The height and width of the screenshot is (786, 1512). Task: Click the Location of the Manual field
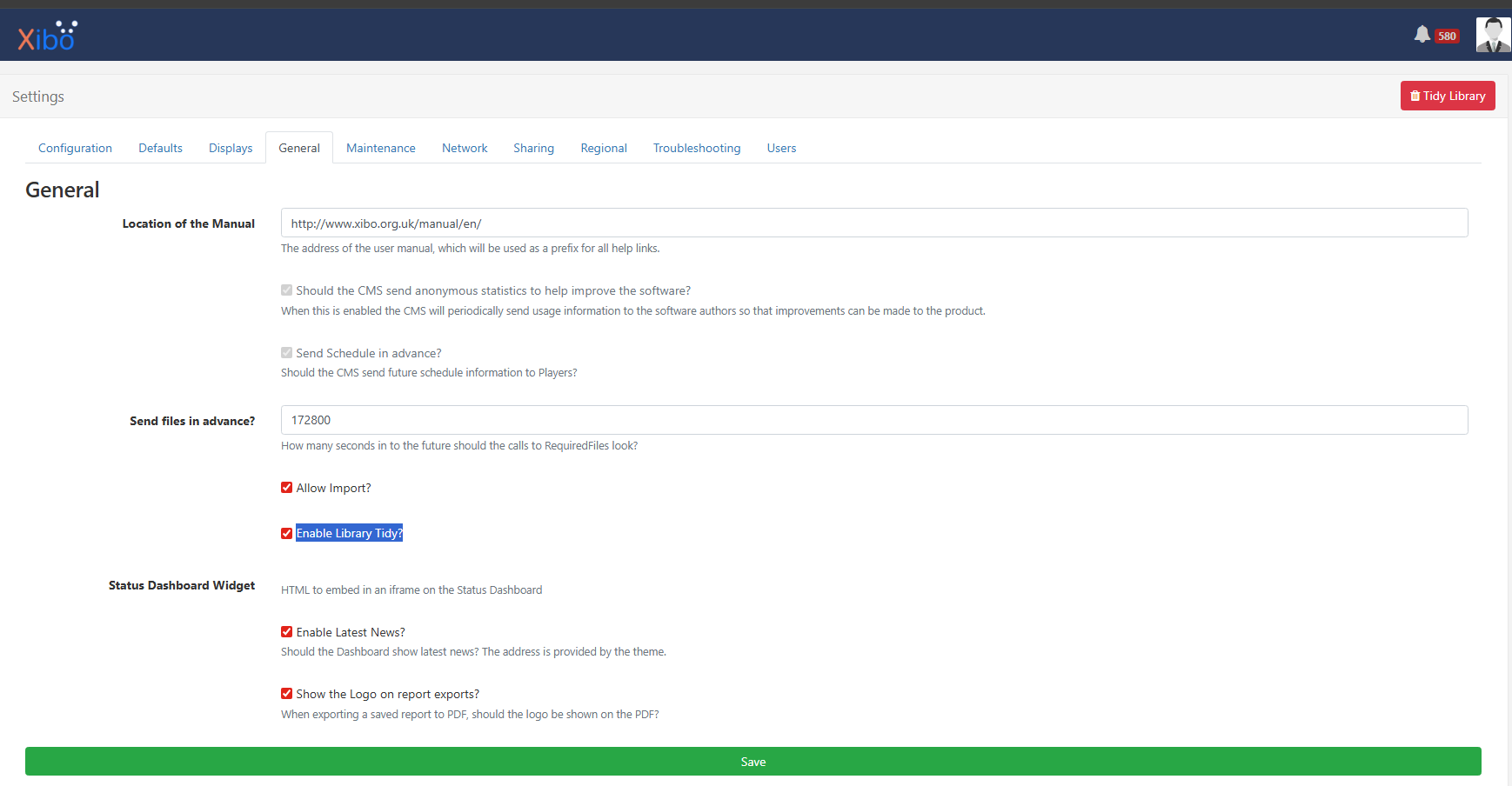873,223
